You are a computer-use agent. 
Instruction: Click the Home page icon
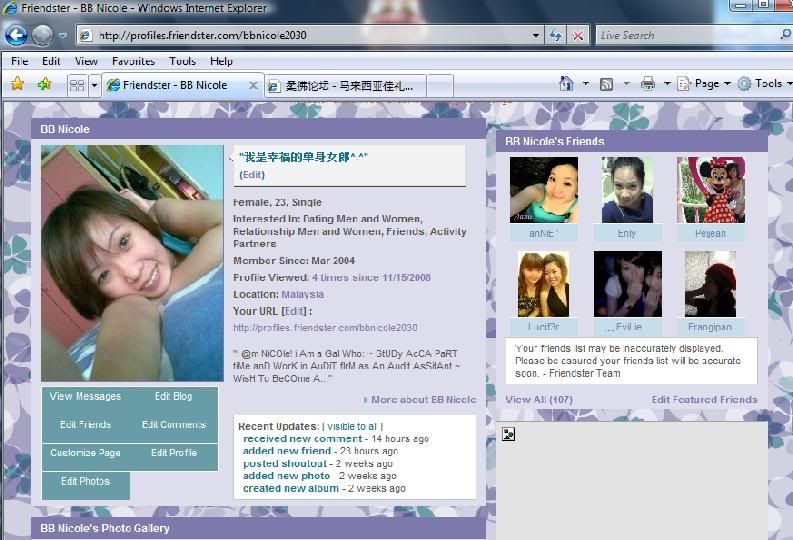[x=566, y=84]
